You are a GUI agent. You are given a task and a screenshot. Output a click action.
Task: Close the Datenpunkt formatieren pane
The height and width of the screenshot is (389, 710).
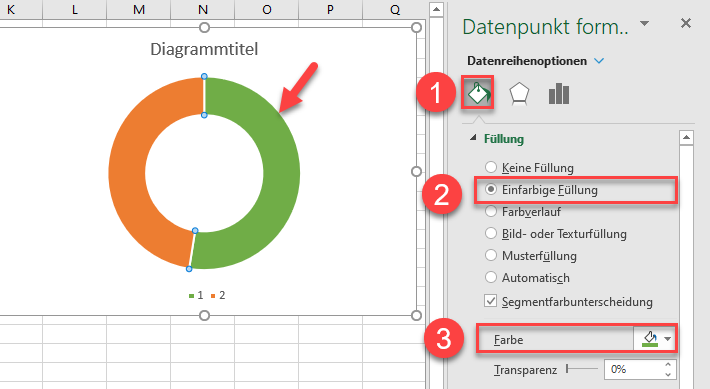(686, 23)
